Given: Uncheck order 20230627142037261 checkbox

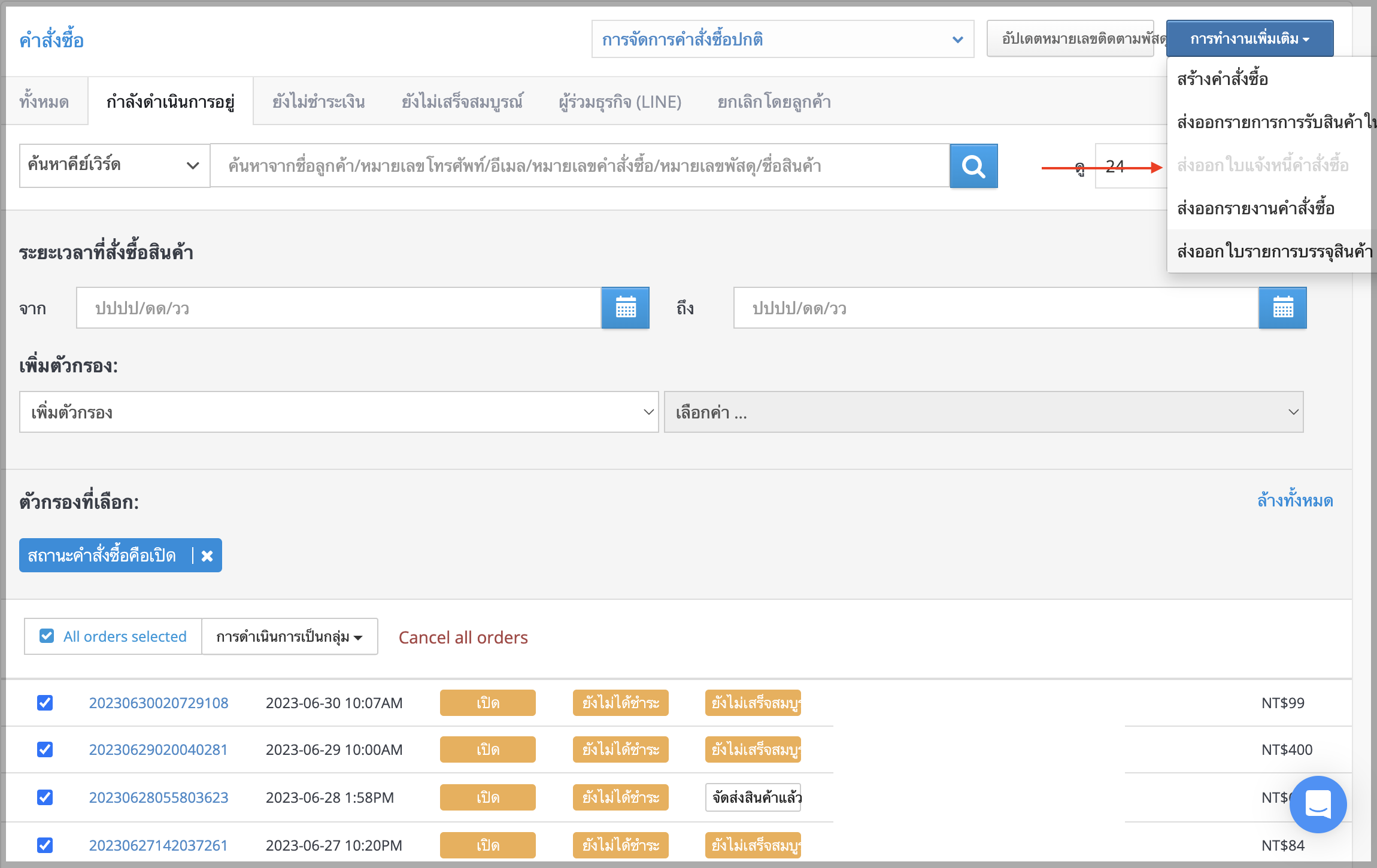Looking at the screenshot, I should click(45, 845).
